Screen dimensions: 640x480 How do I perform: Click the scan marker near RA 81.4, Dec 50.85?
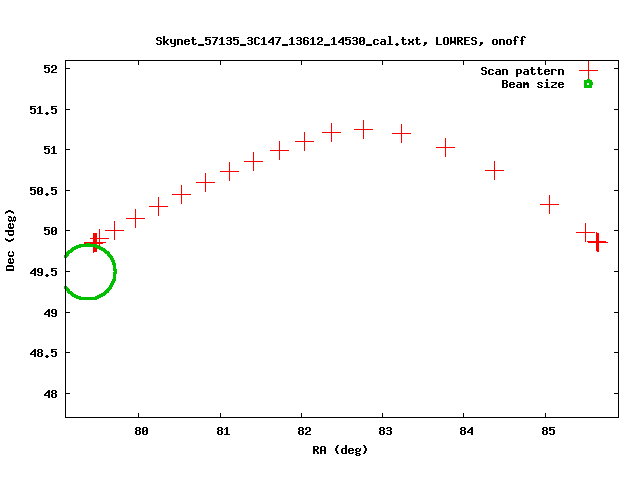coord(253,161)
